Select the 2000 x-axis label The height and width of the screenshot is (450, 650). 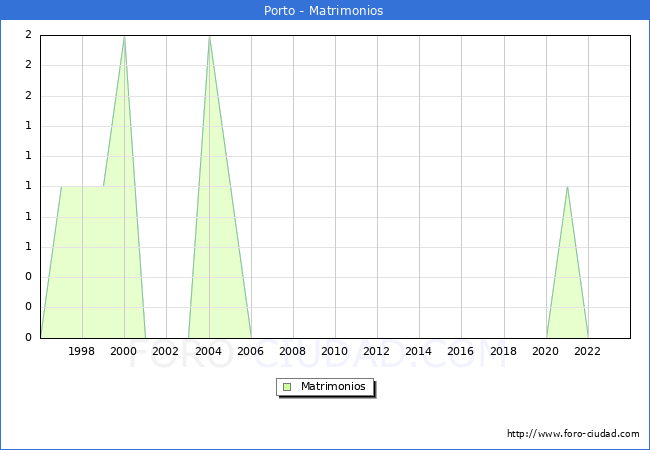(x=124, y=351)
